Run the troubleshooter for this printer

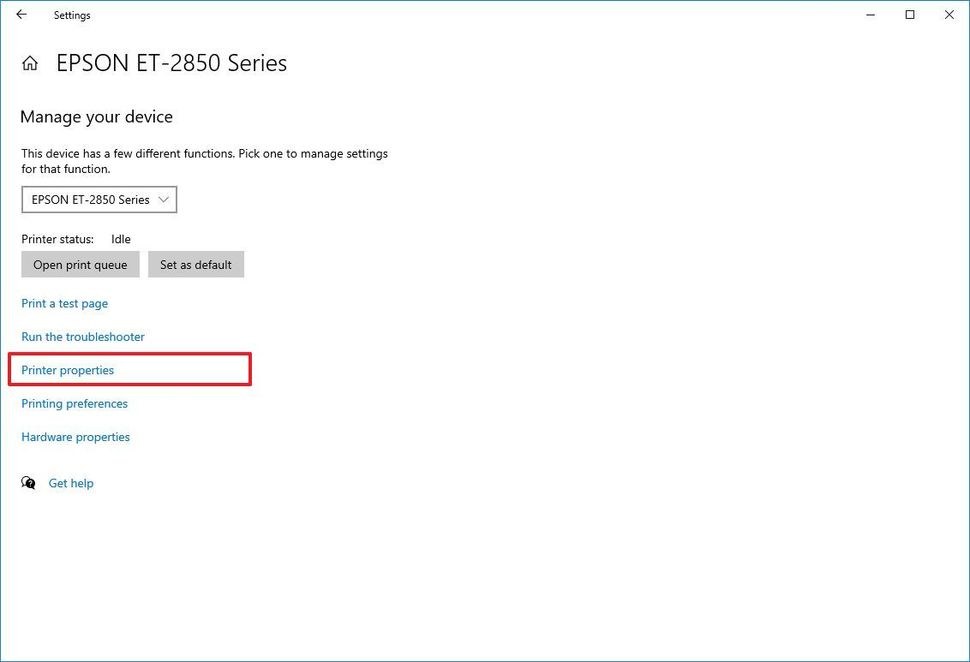click(x=82, y=337)
